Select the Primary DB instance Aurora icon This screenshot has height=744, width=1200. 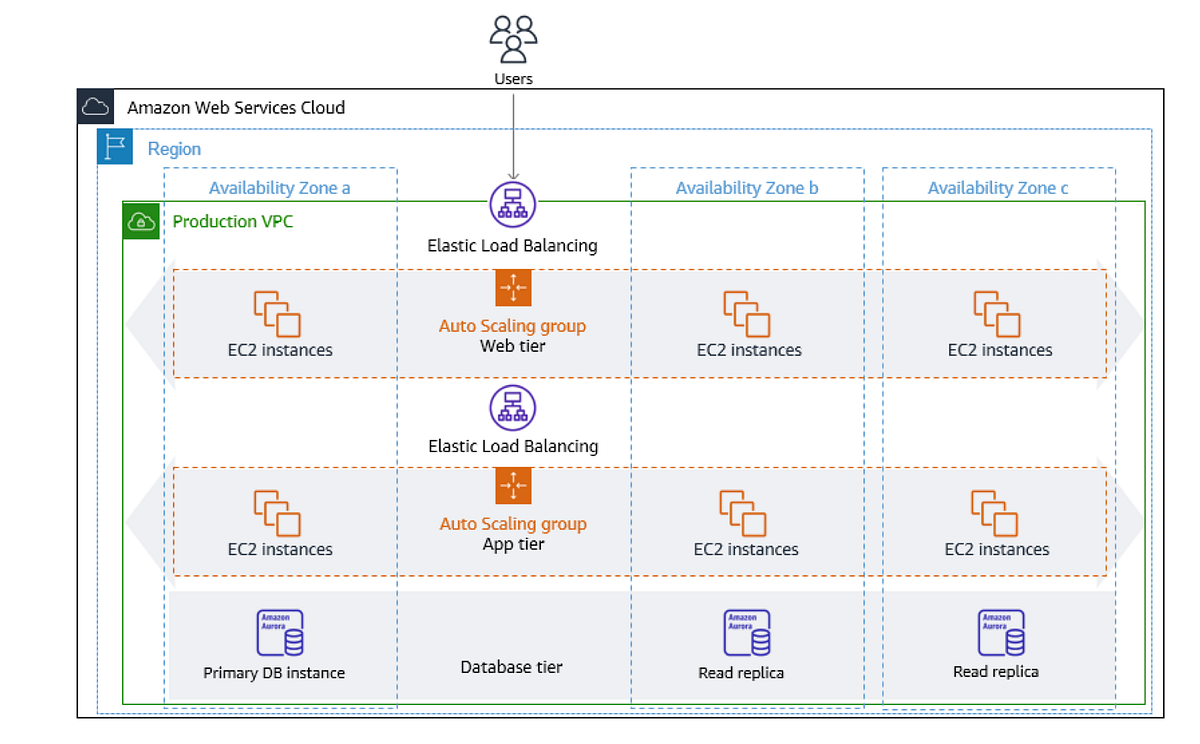coord(280,633)
